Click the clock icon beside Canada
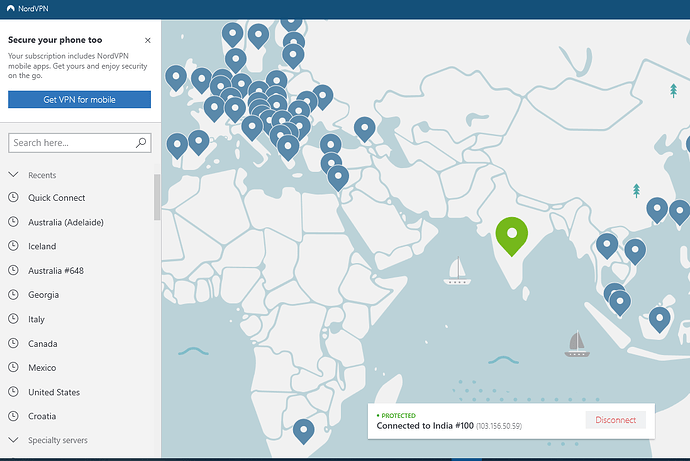 coord(14,343)
